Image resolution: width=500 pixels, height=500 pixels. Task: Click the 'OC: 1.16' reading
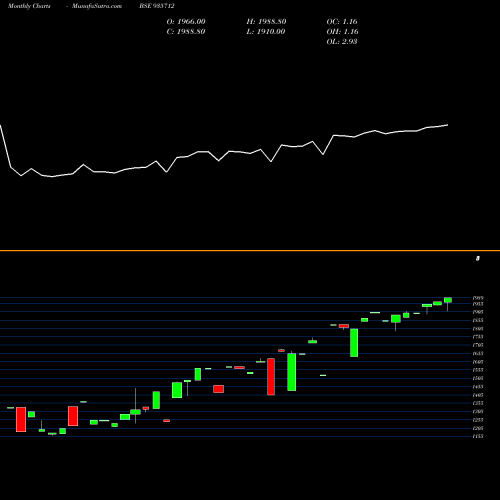coord(342,22)
